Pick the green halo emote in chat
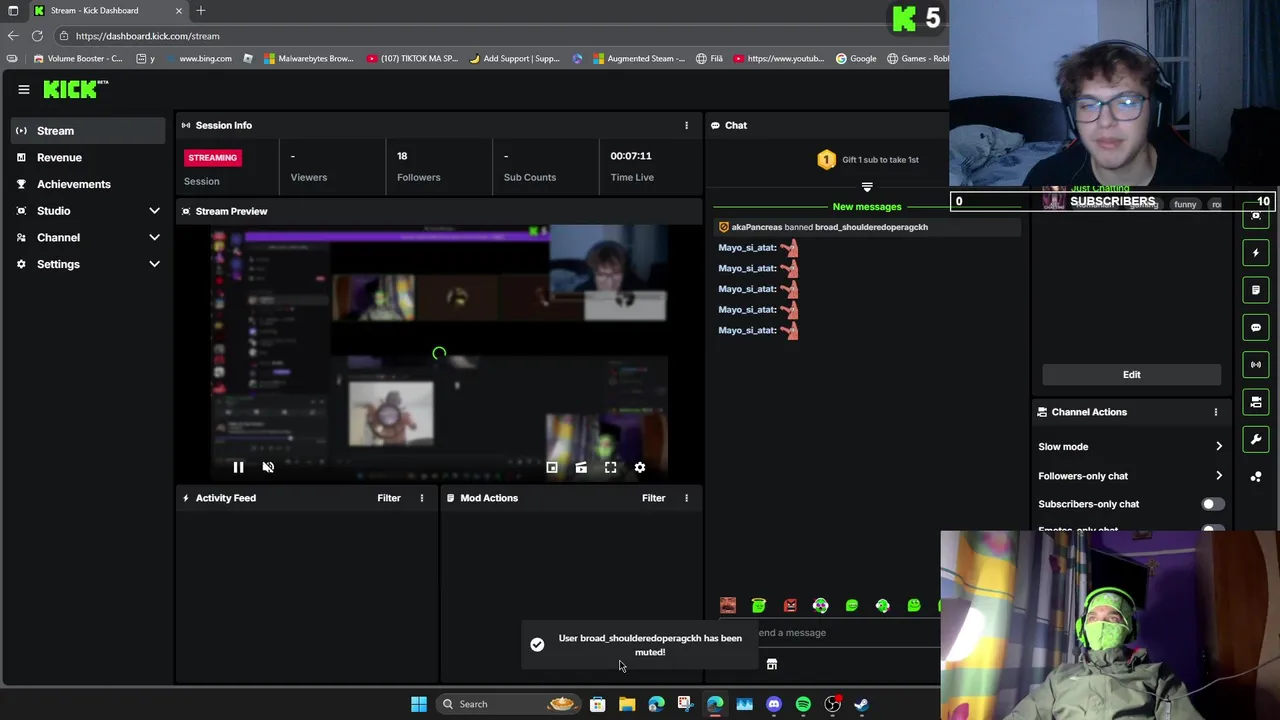 point(759,605)
